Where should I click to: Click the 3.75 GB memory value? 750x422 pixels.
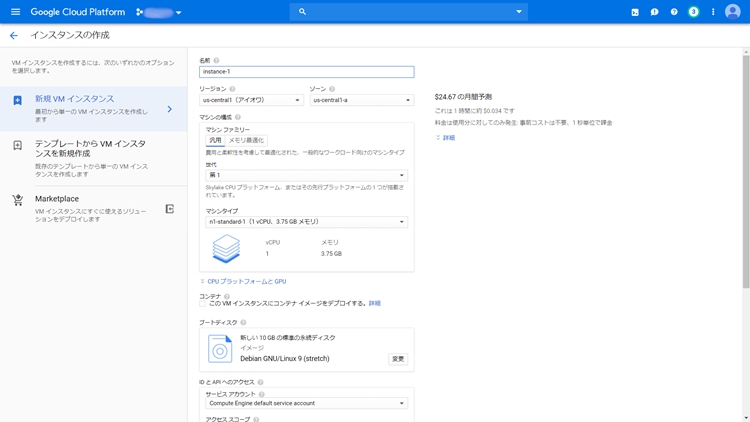click(x=331, y=254)
